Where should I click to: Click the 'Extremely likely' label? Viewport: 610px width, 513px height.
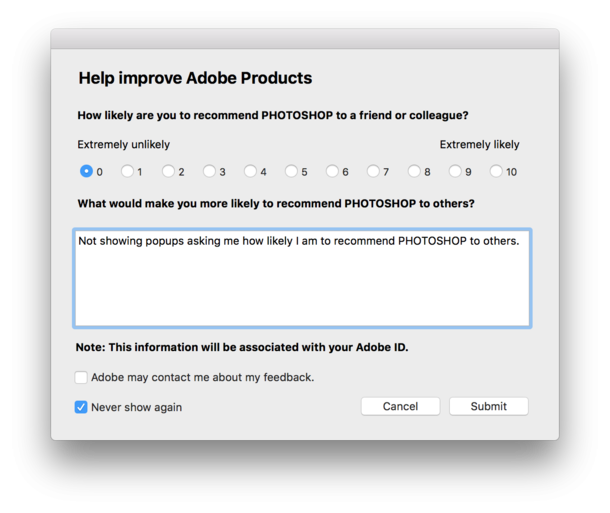[479, 145]
